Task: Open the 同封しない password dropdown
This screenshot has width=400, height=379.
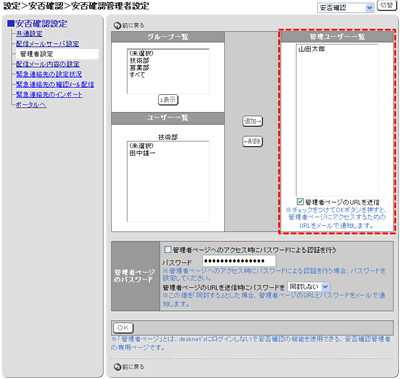Action: [309, 287]
